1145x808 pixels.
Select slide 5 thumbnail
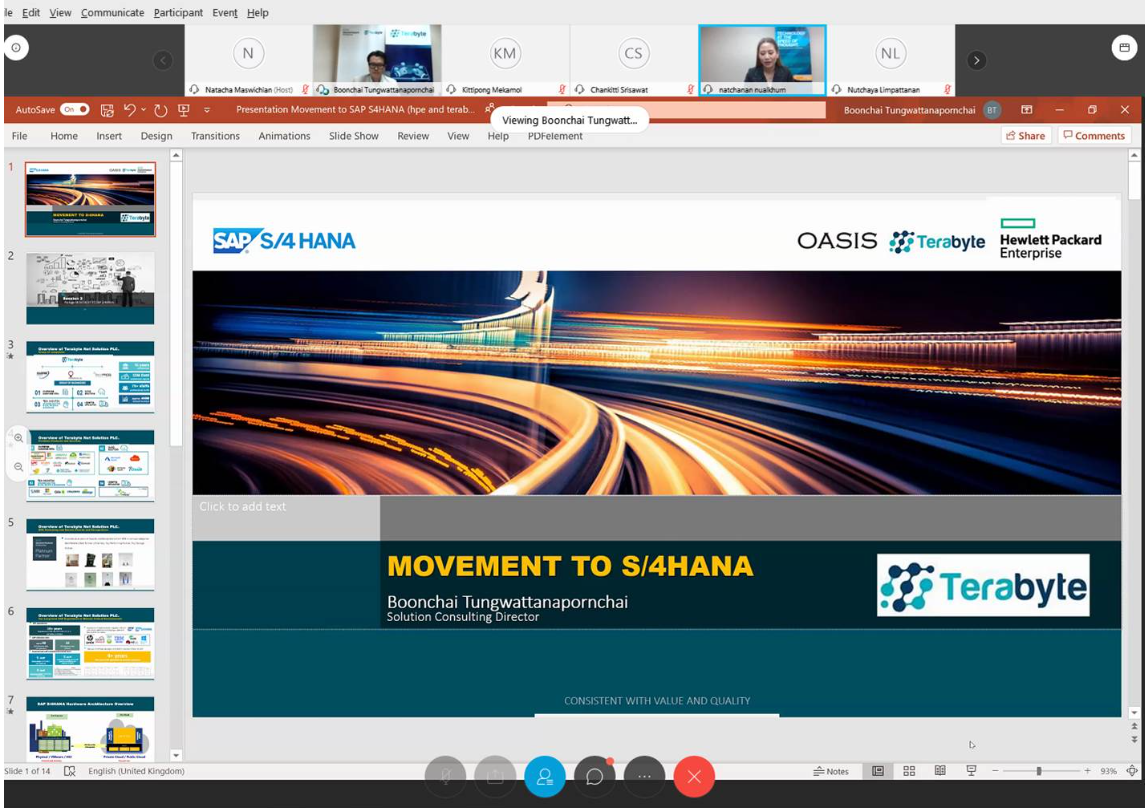tap(91, 555)
